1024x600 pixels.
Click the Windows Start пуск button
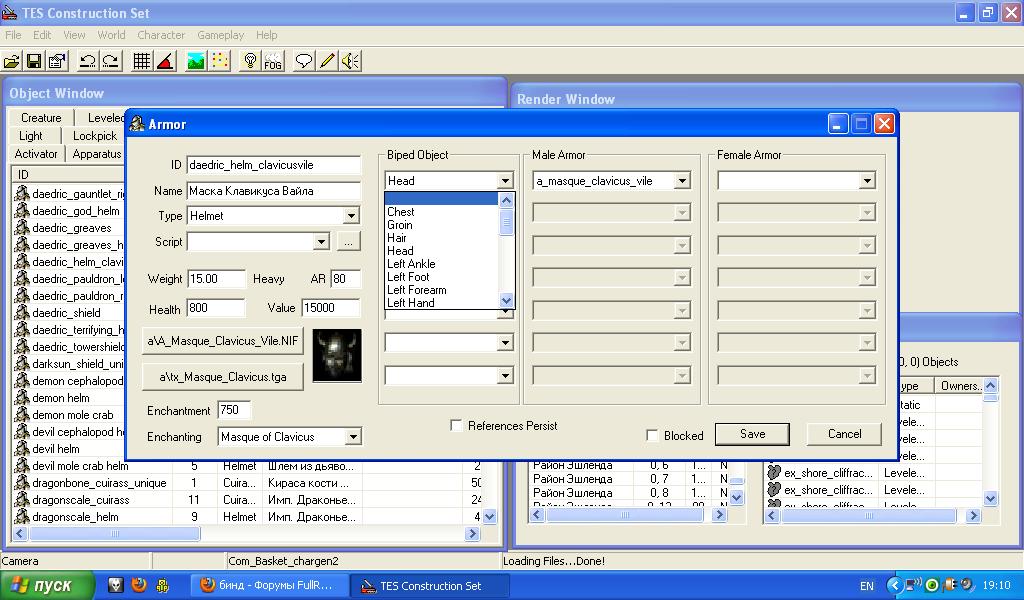point(47,586)
